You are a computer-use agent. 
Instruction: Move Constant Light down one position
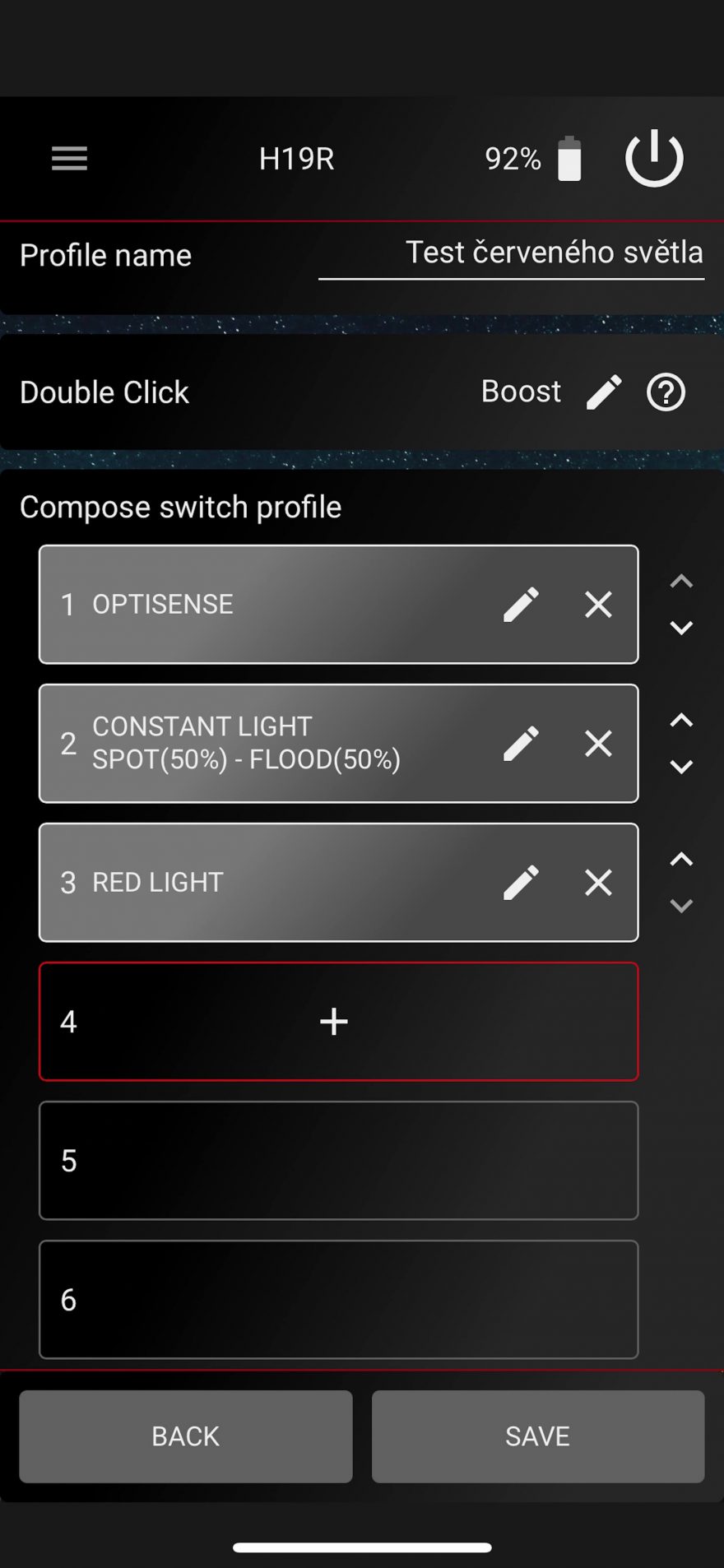[681, 768]
